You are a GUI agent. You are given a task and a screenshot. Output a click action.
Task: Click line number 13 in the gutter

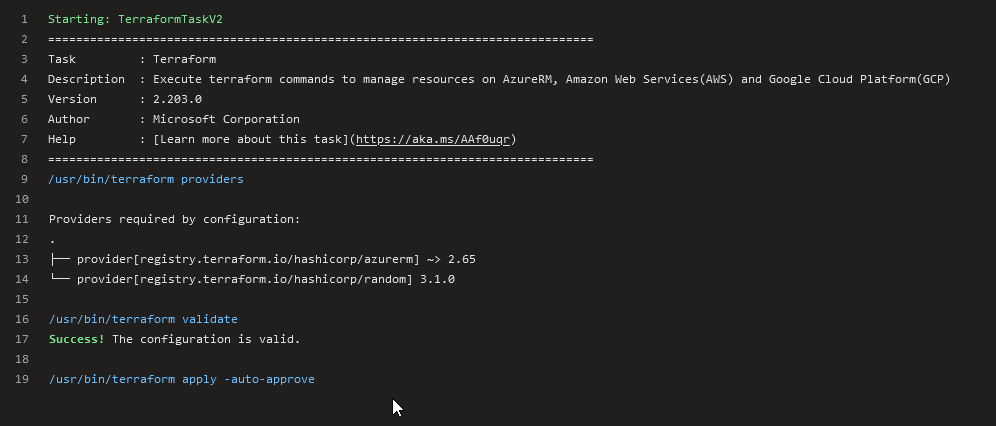[x=22, y=259]
